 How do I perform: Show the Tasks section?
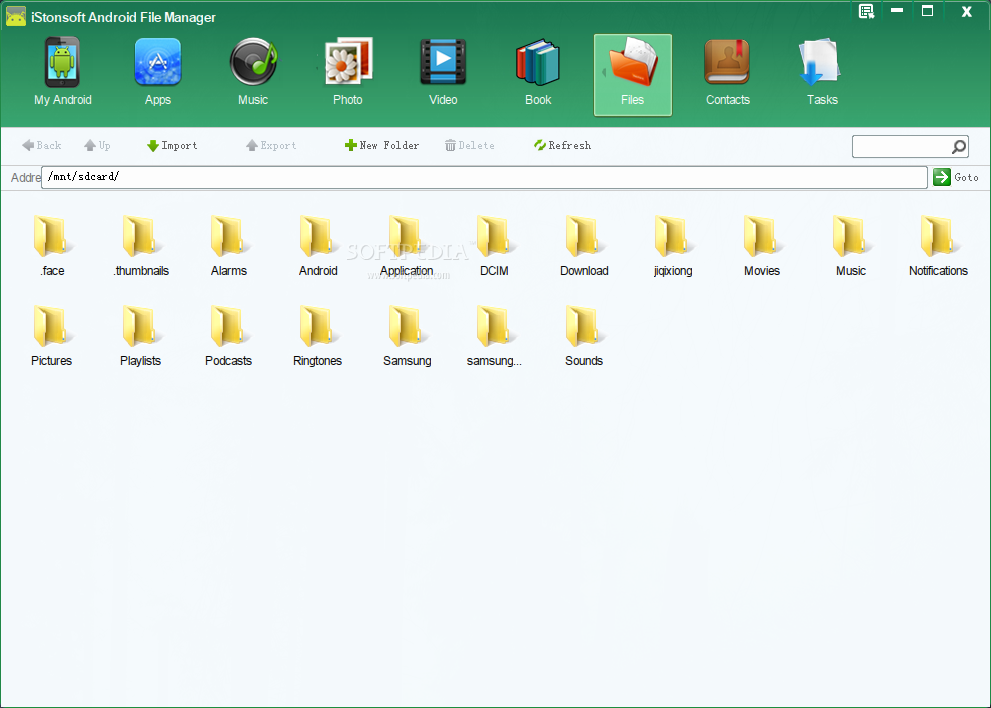tap(822, 73)
